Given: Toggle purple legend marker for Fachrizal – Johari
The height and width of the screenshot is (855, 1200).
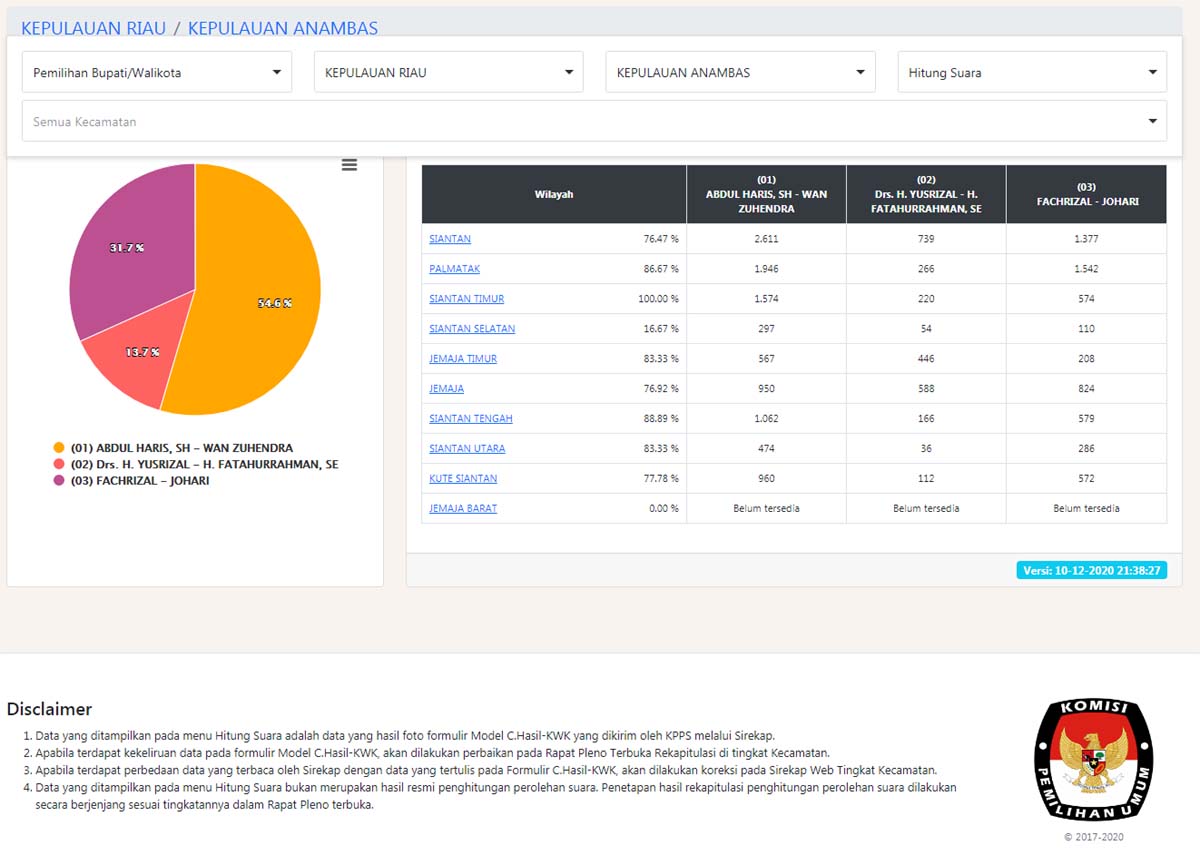Looking at the screenshot, I should [x=59, y=481].
